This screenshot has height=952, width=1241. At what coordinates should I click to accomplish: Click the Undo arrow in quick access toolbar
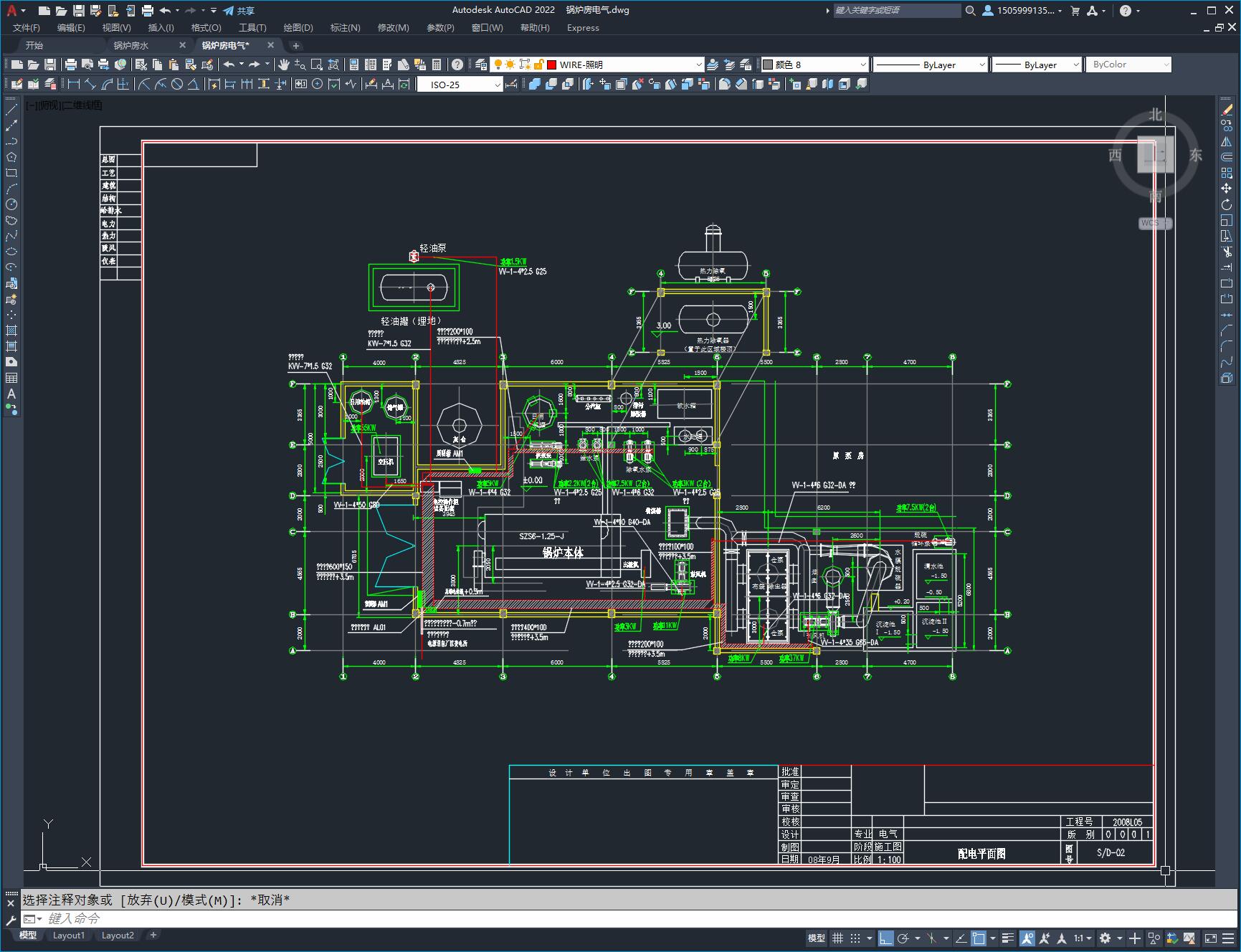[165, 11]
